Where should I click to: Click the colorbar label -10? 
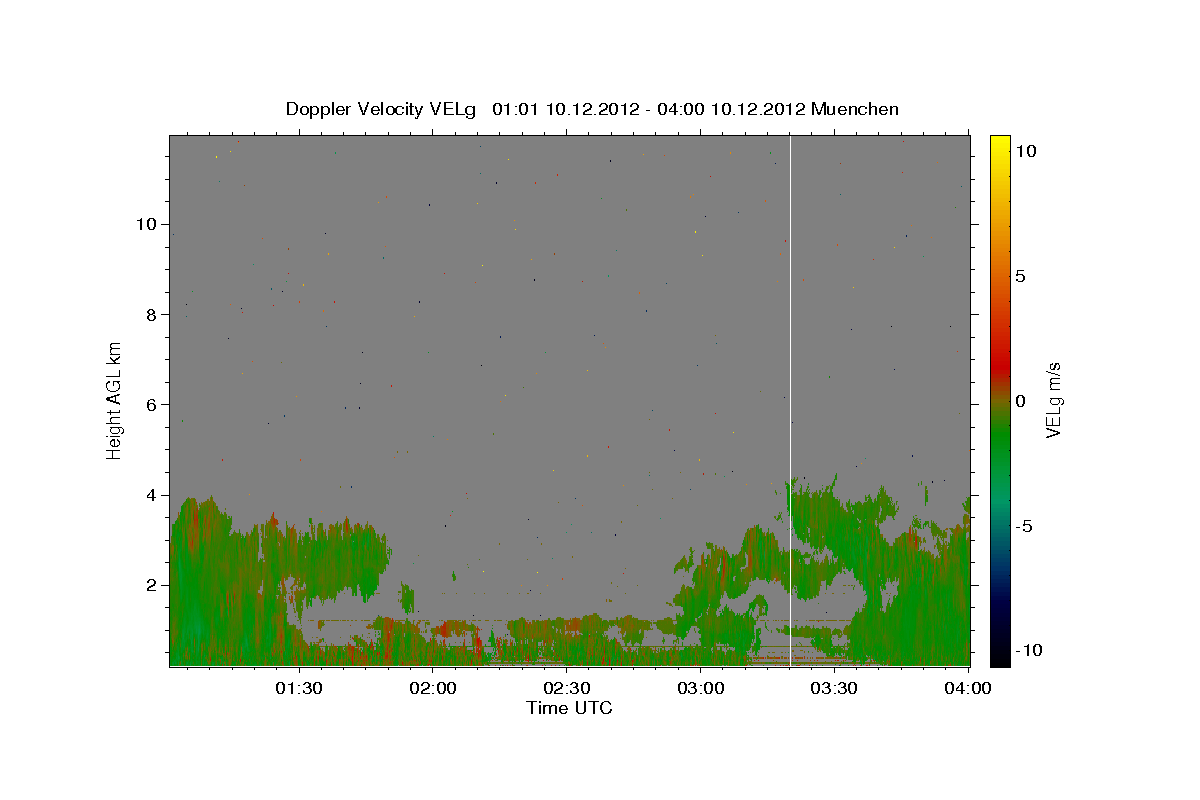coord(1027,650)
